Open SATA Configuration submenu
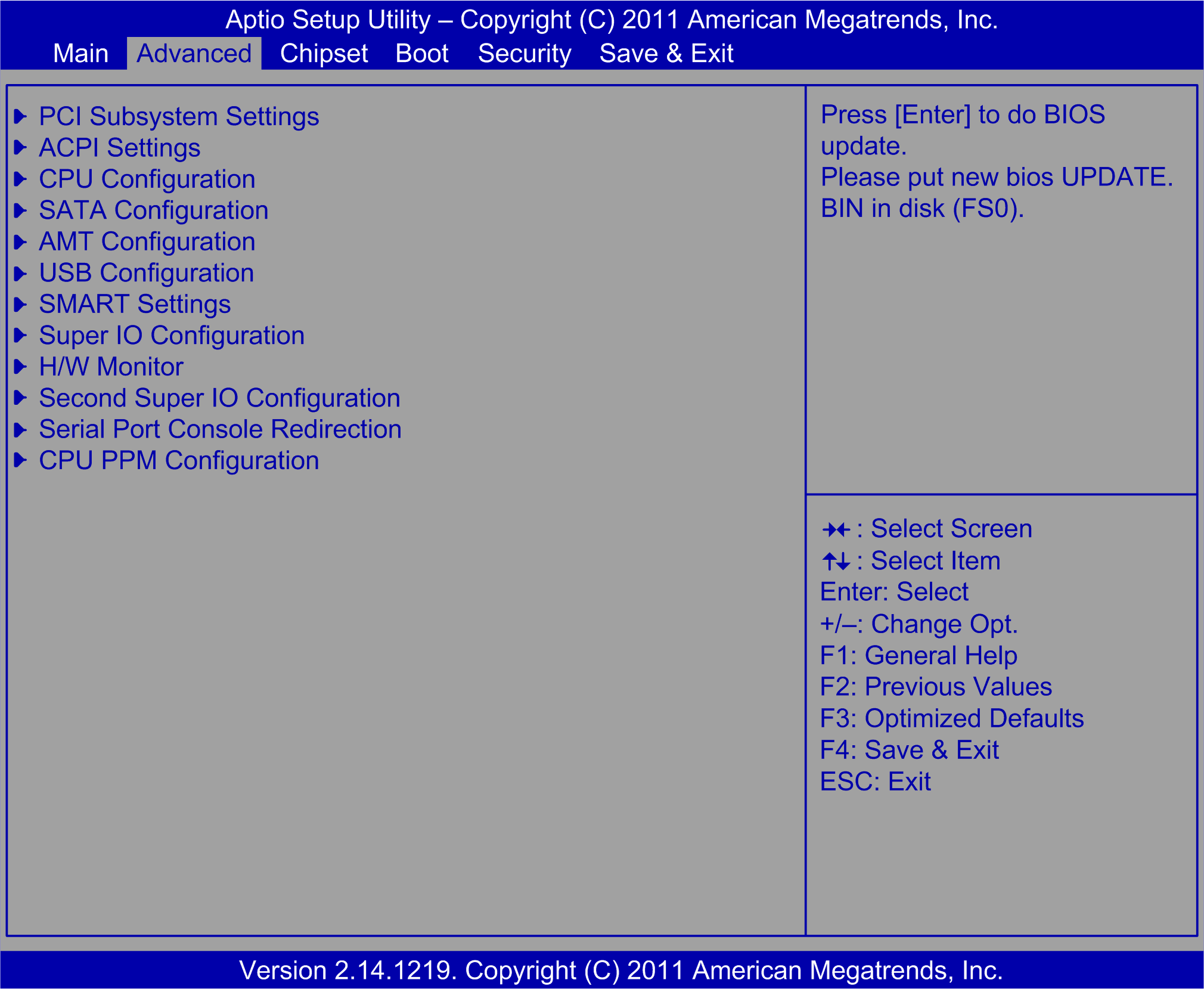The width and height of the screenshot is (1204, 989). click(x=153, y=210)
